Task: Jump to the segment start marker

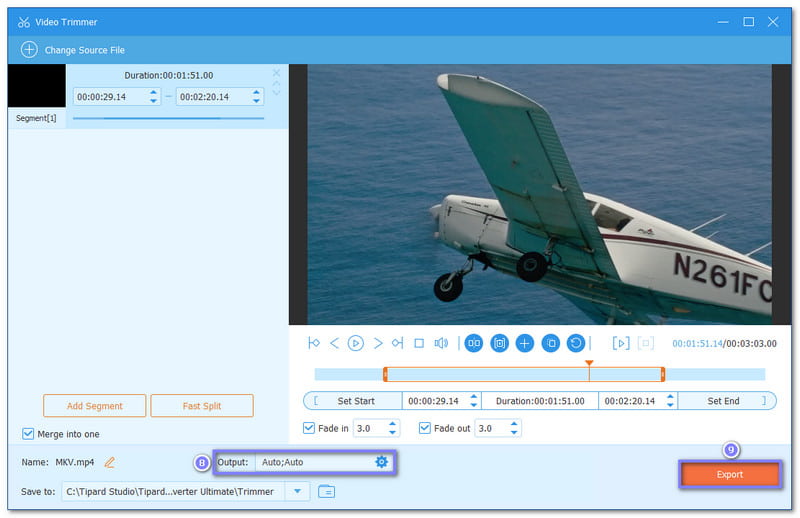Action: [314, 343]
